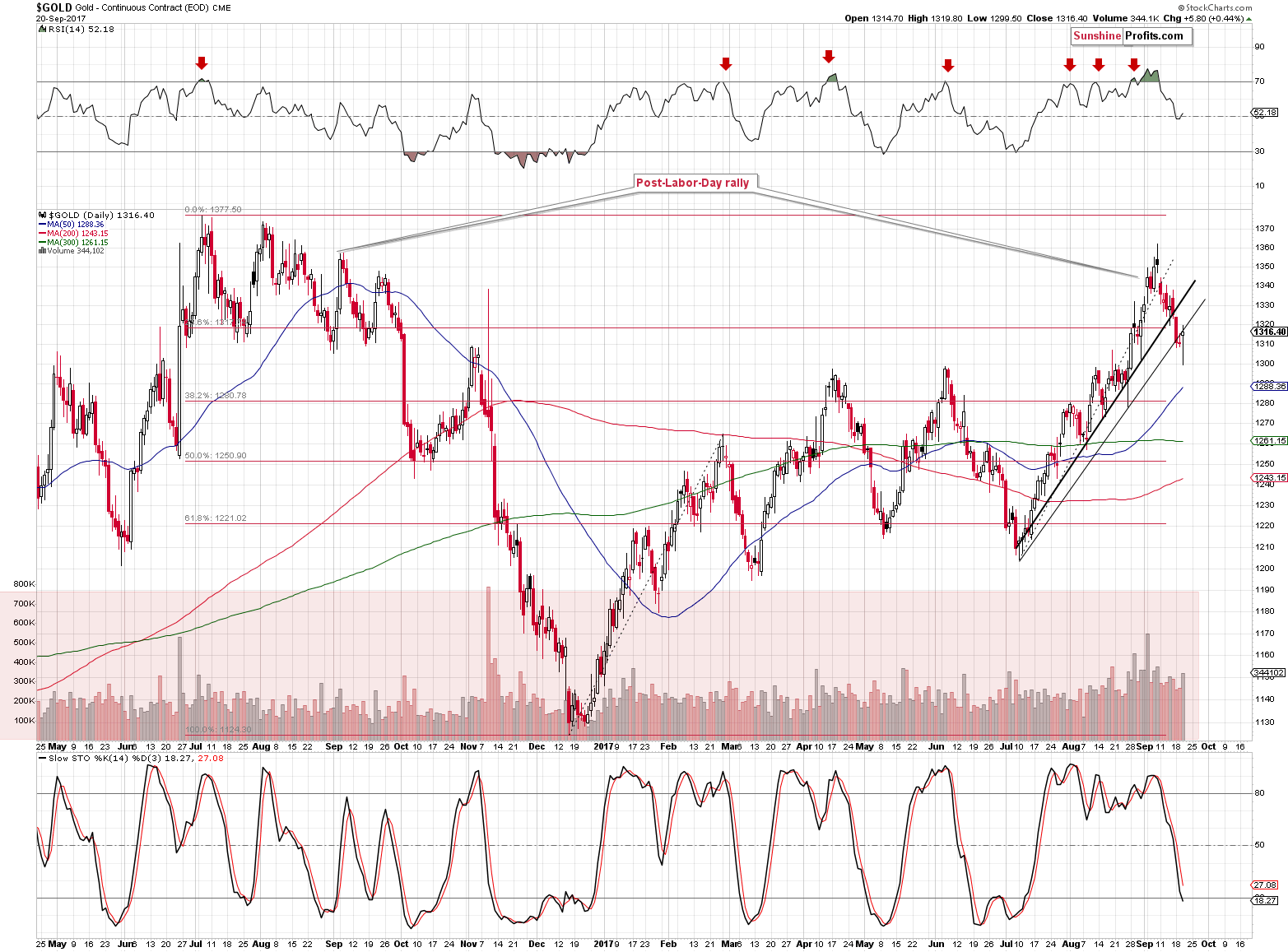Click the 38.2%: 1280.78 Fibonacci label
This screenshot has height=952, width=1288.
pos(216,396)
